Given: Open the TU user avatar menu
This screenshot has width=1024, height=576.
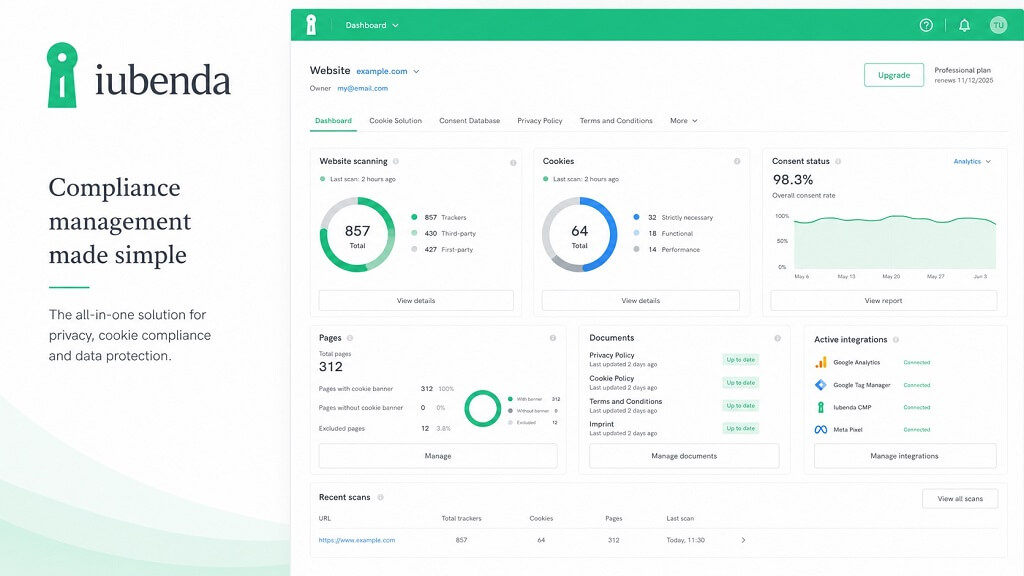Looking at the screenshot, I should pos(998,25).
